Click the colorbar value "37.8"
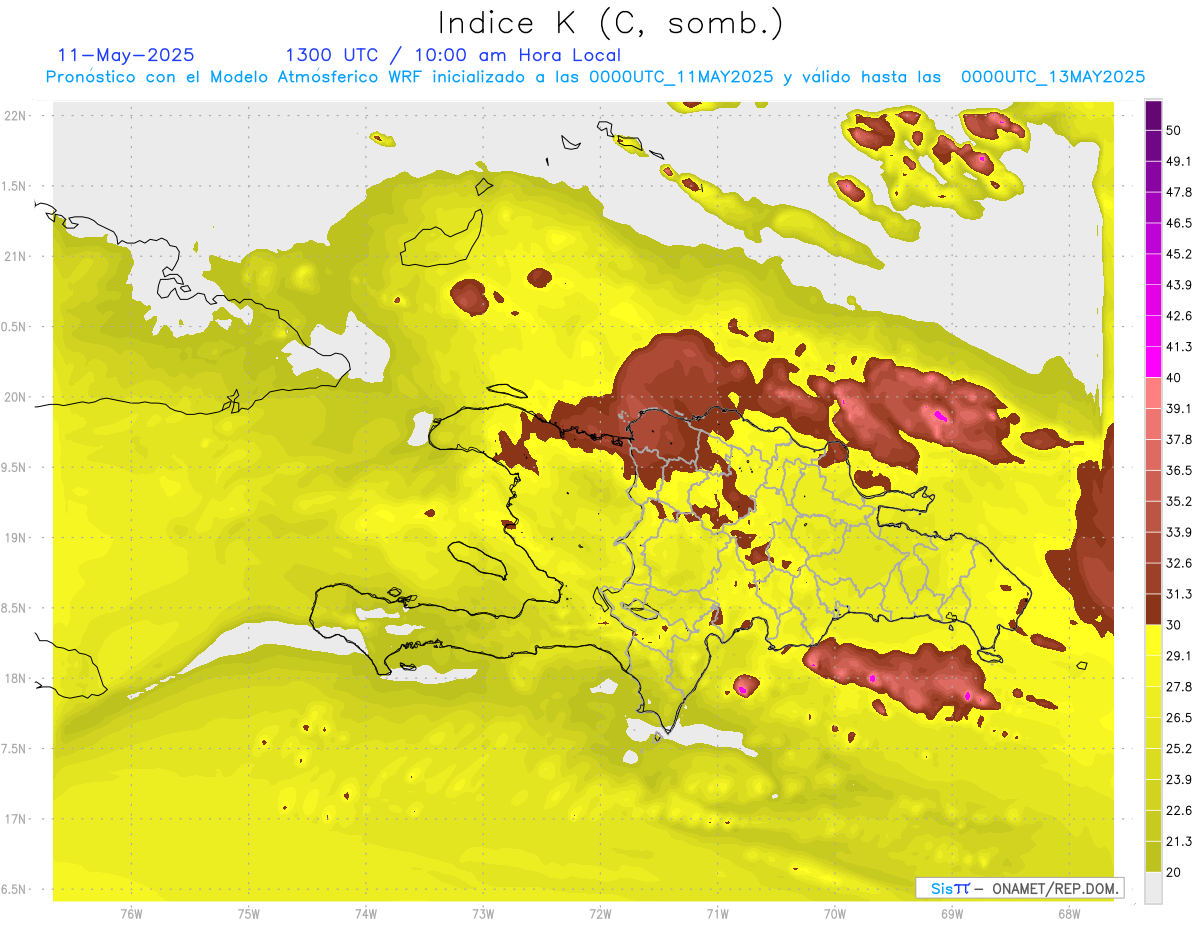The width and height of the screenshot is (1200, 927). pyautogui.click(x=1178, y=439)
